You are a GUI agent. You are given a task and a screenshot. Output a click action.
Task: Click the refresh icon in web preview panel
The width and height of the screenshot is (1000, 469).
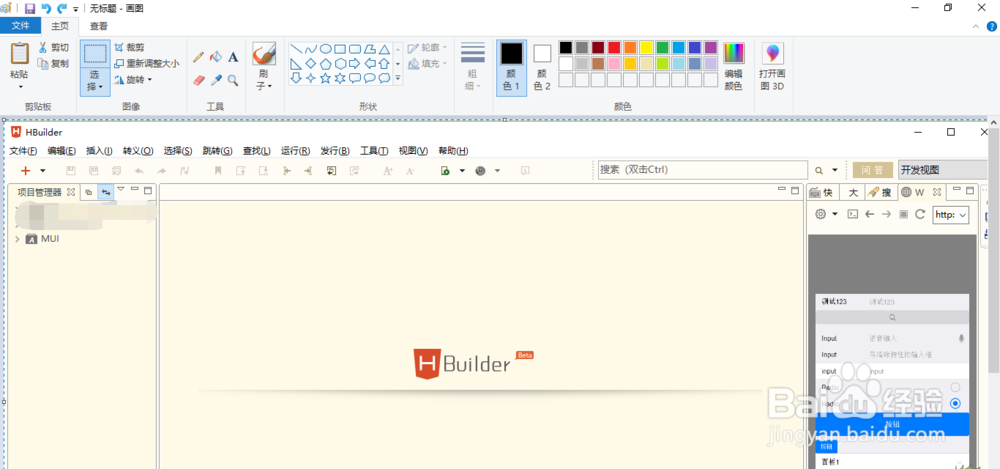920,214
